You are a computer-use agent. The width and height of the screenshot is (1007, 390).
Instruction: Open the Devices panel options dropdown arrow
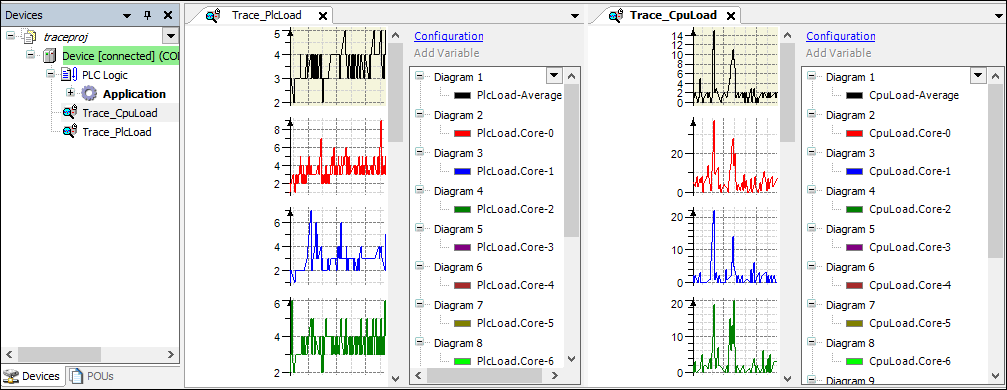127,15
